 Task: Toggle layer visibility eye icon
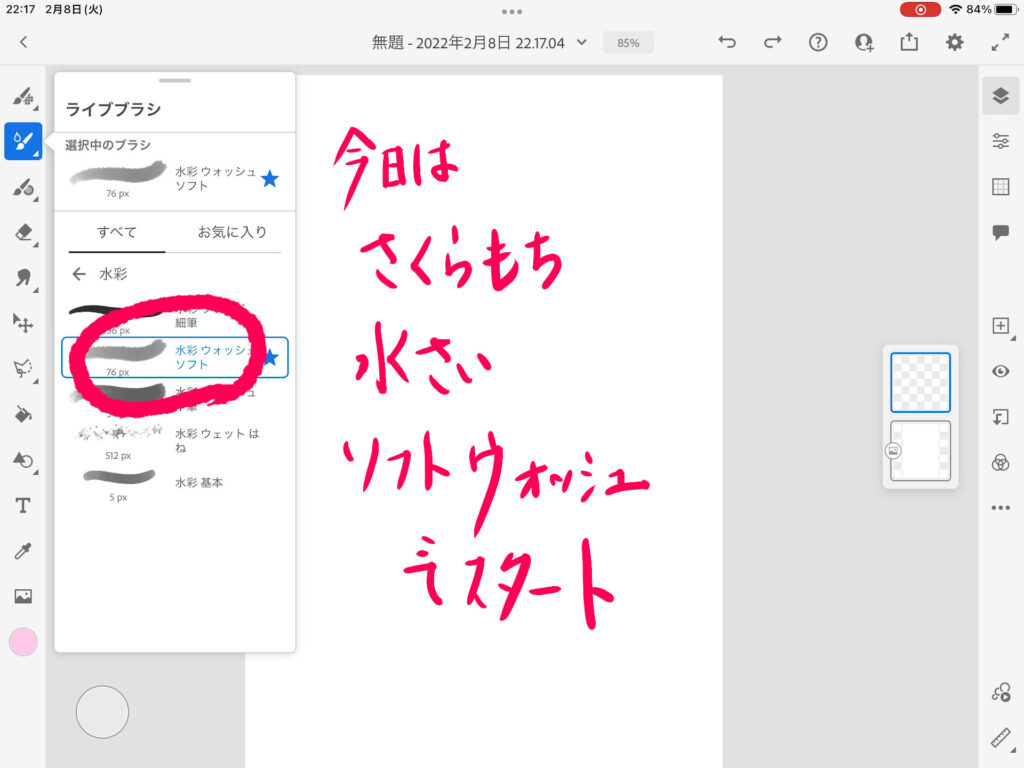click(1000, 371)
